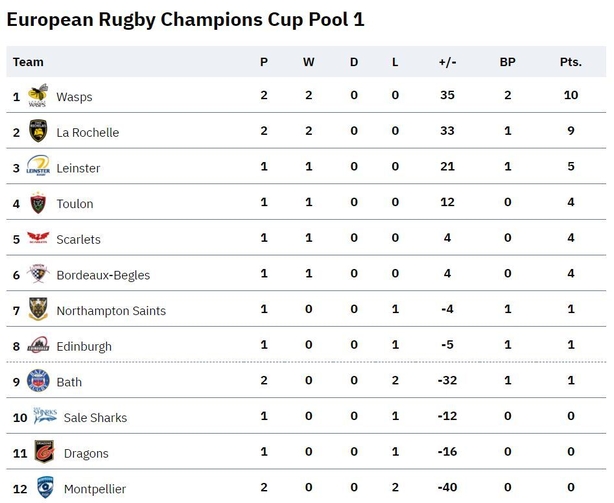
Task: Sort by the BP column header
Action: [507, 62]
